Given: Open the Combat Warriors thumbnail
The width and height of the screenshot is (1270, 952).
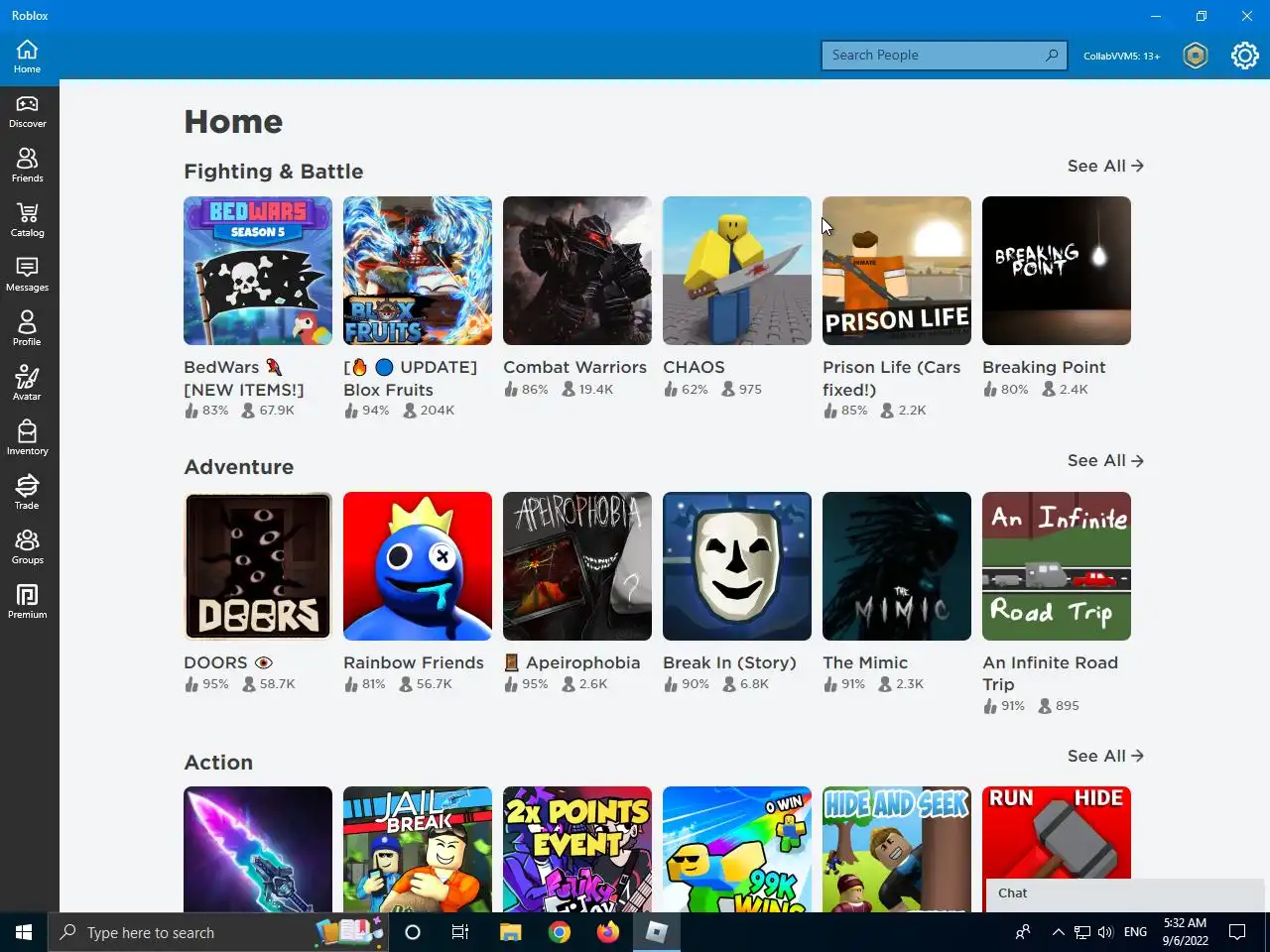Looking at the screenshot, I should point(577,271).
